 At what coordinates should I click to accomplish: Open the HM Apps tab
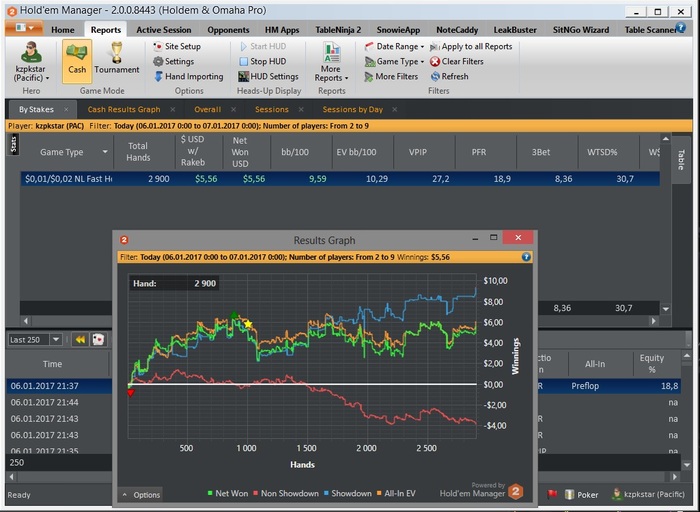coord(282,30)
